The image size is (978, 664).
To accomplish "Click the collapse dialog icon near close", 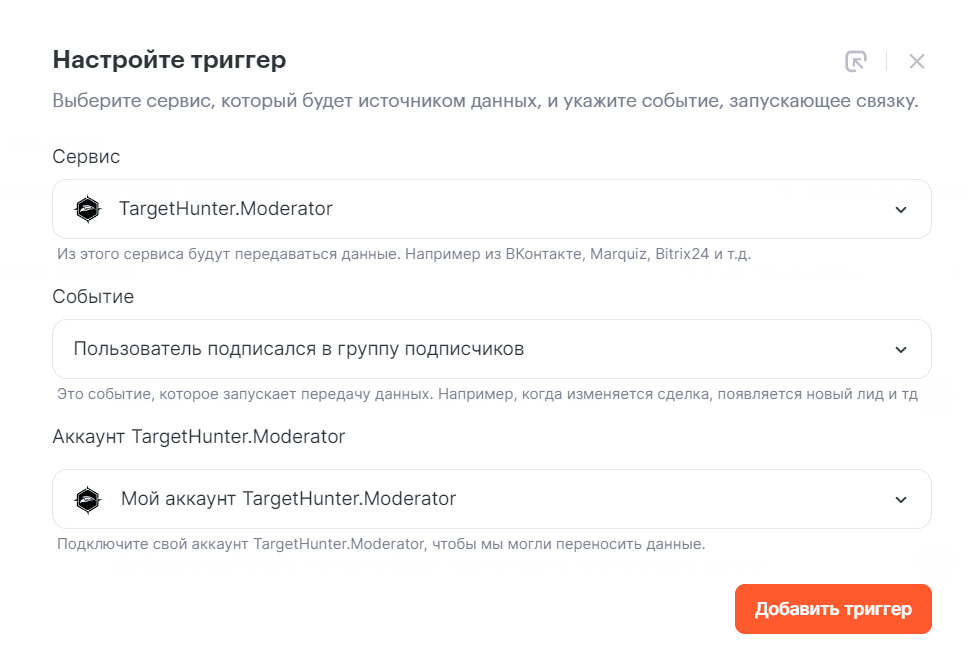I will (855, 61).
